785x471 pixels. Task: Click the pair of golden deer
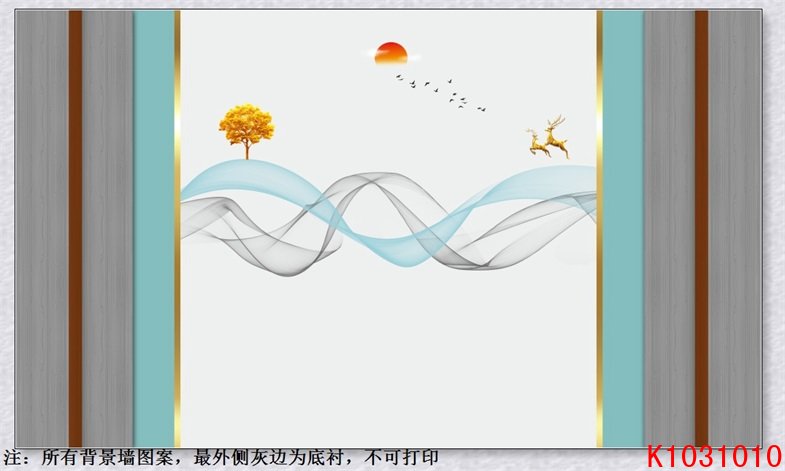pyautogui.click(x=548, y=137)
